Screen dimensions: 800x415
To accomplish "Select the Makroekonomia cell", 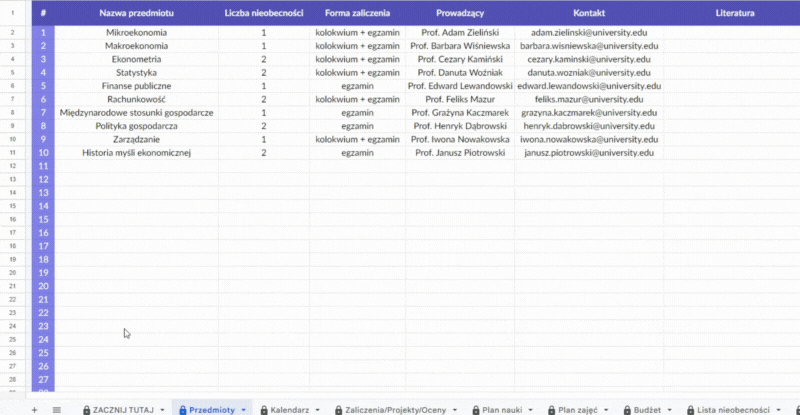I will [x=136, y=46].
